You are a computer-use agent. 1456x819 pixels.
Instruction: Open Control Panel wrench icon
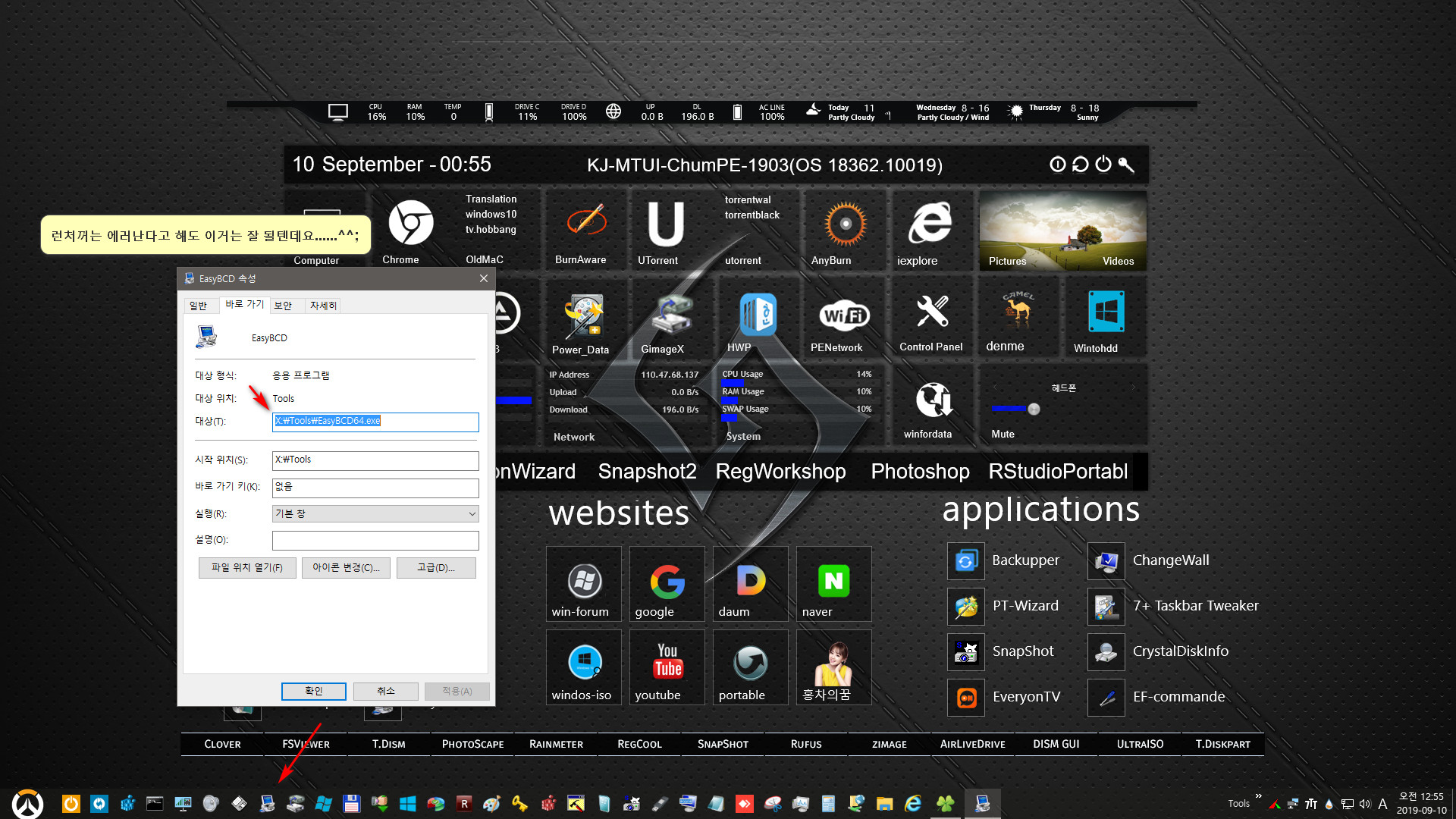[932, 311]
